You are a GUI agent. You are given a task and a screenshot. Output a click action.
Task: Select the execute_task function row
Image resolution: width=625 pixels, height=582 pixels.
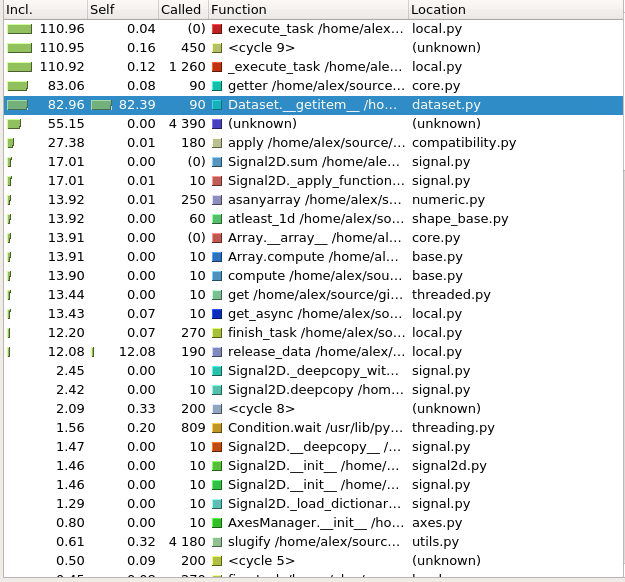pos(313,29)
